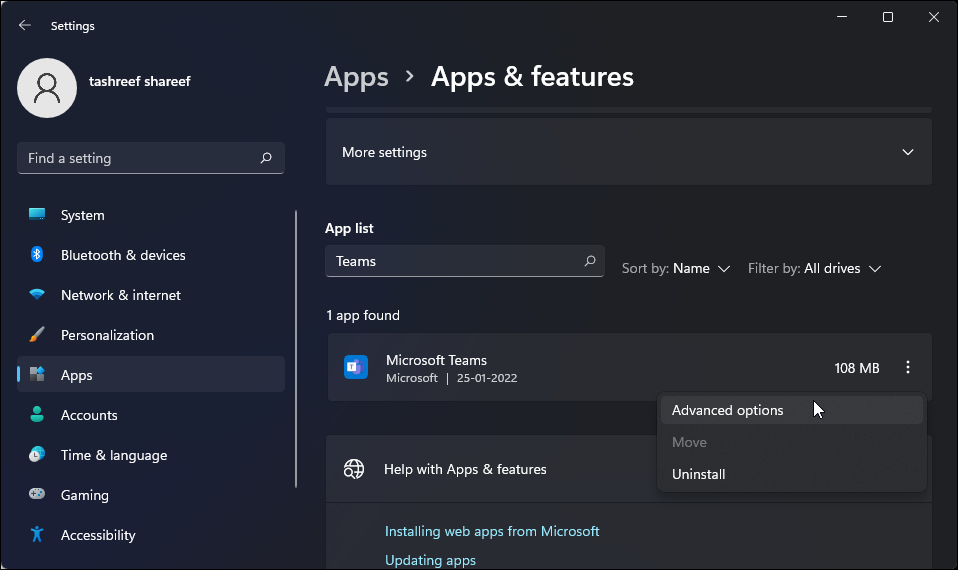Viewport: 958px width, 570px height.
Task: Open the Updating apps help link
Action: coord(430,560)
